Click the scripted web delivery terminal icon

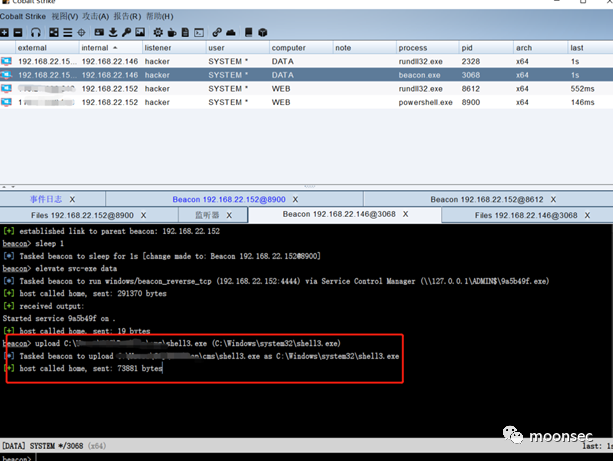pos(199,32)
